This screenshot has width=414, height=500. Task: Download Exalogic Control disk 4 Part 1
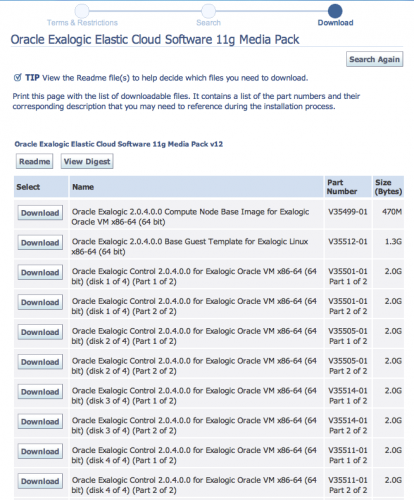[x=40, y=451]
